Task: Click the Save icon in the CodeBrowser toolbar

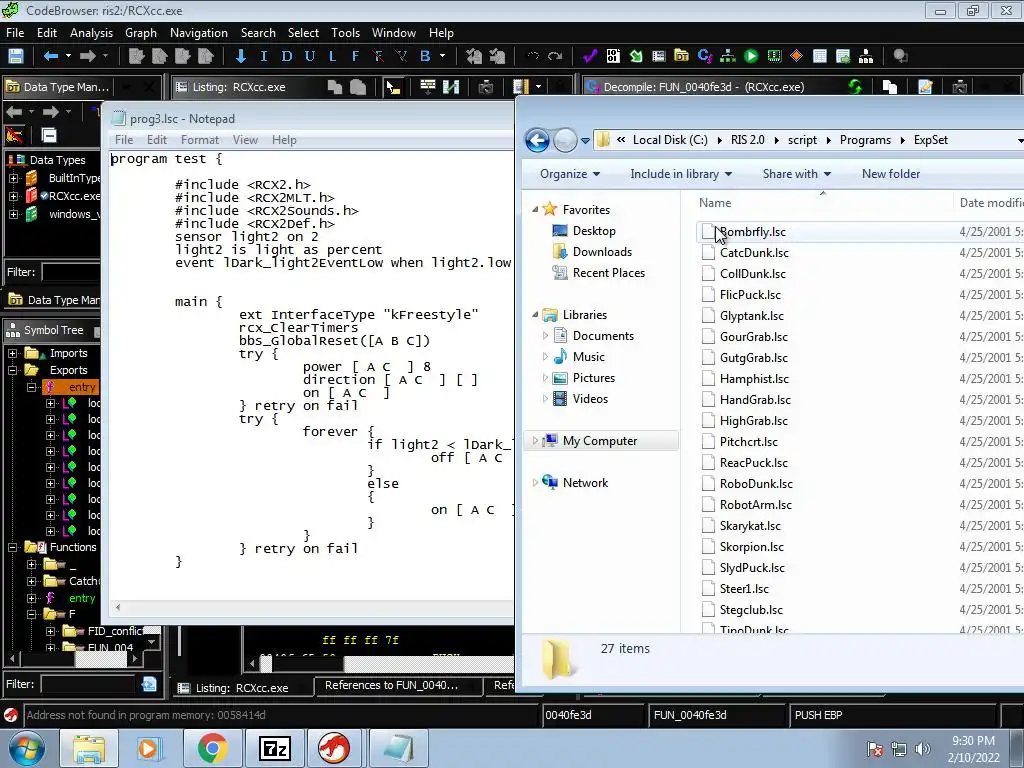Action: [16, 56]
